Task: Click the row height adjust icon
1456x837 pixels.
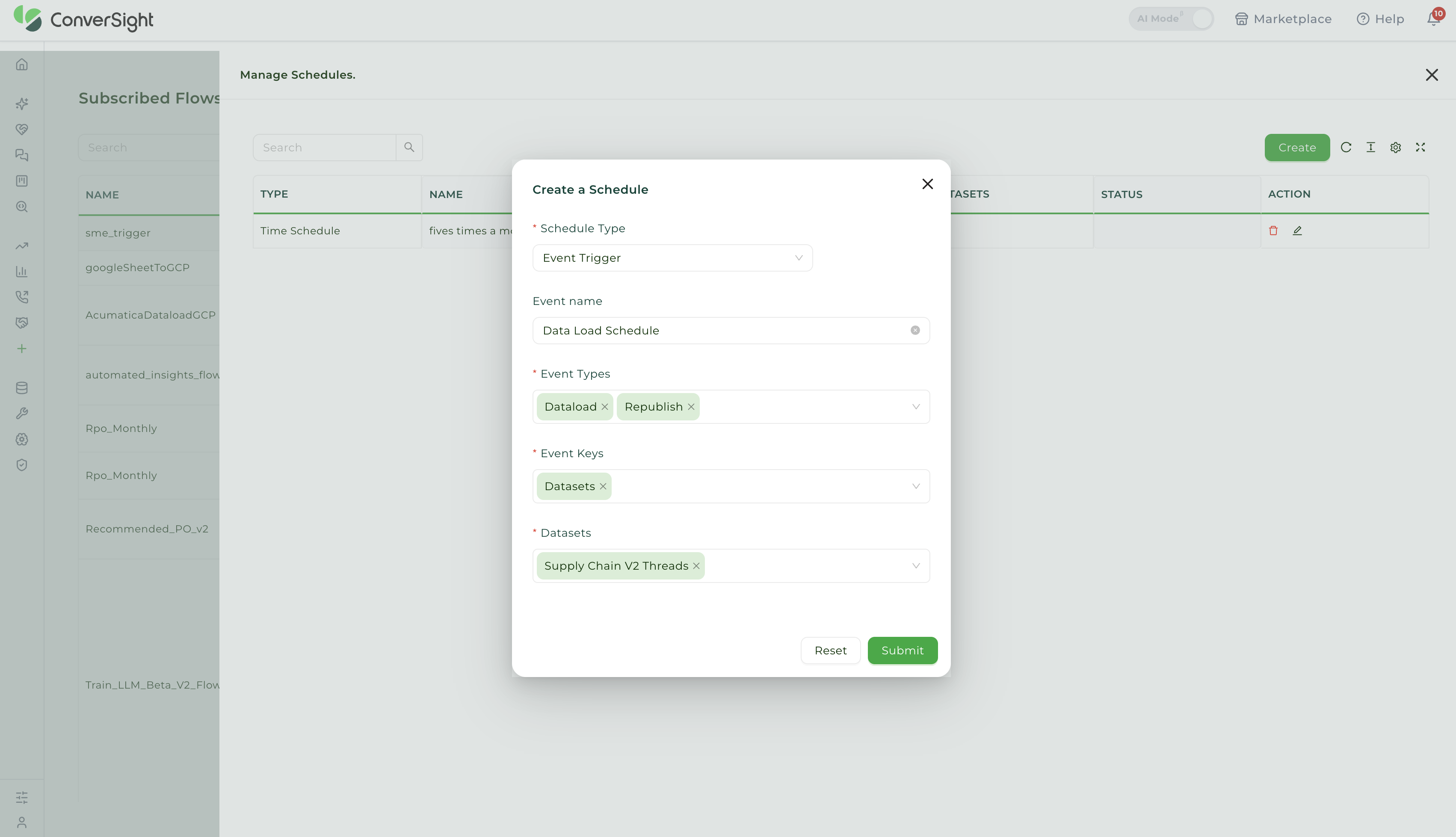Action: pos(1371,147)
